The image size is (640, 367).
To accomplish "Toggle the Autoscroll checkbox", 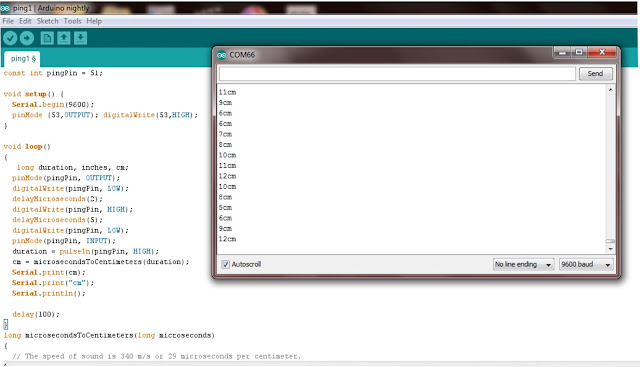I will tap(226, 265).
